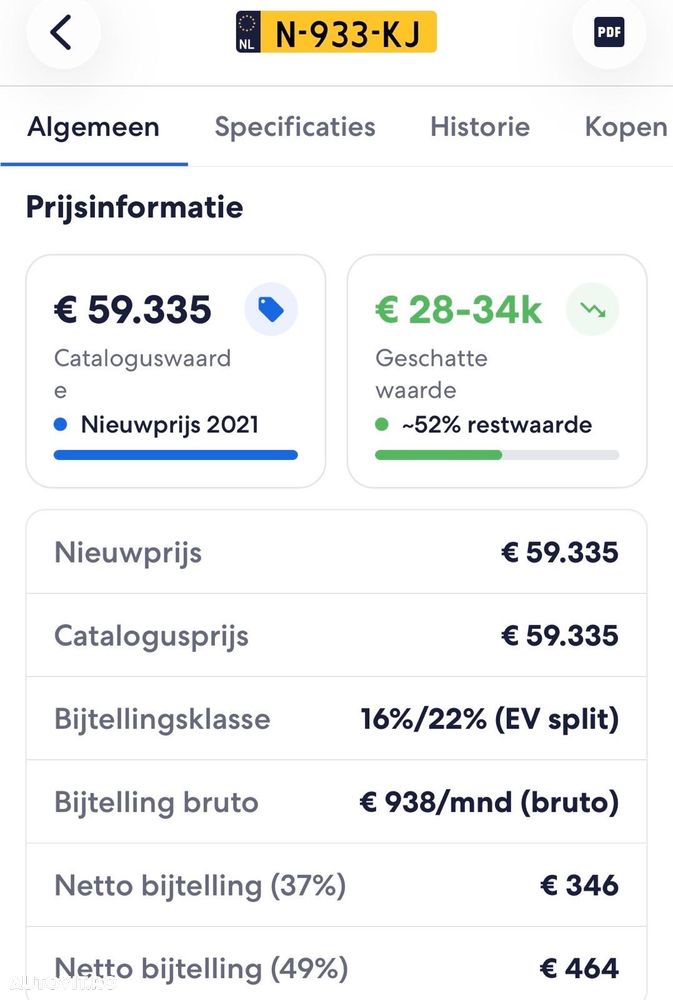Select the Nieuwprijs row
The height and width of the screenshot is (1000, 673).
coord(336,552)
